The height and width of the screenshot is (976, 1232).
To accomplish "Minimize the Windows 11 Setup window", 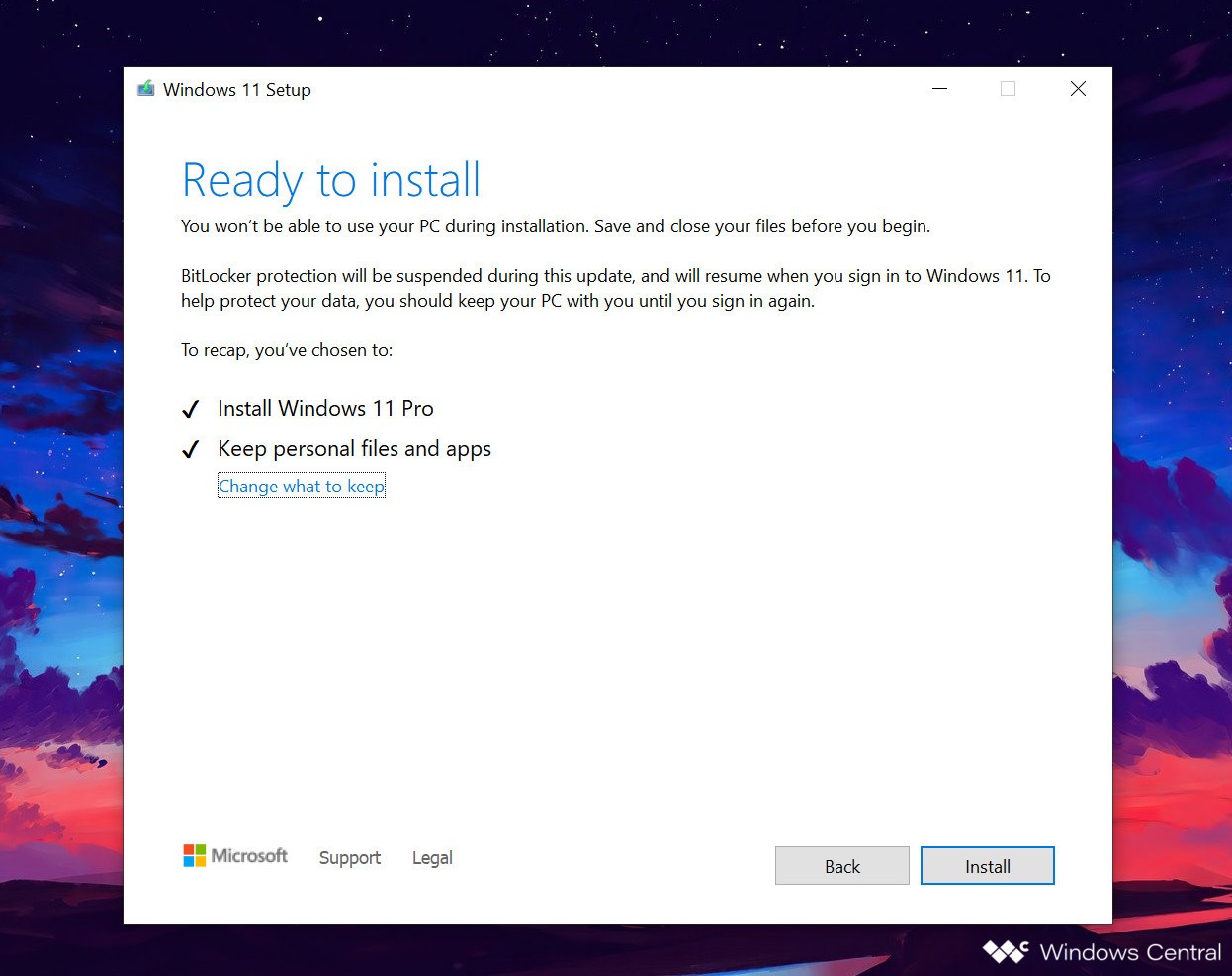I will tap(939, 89).
